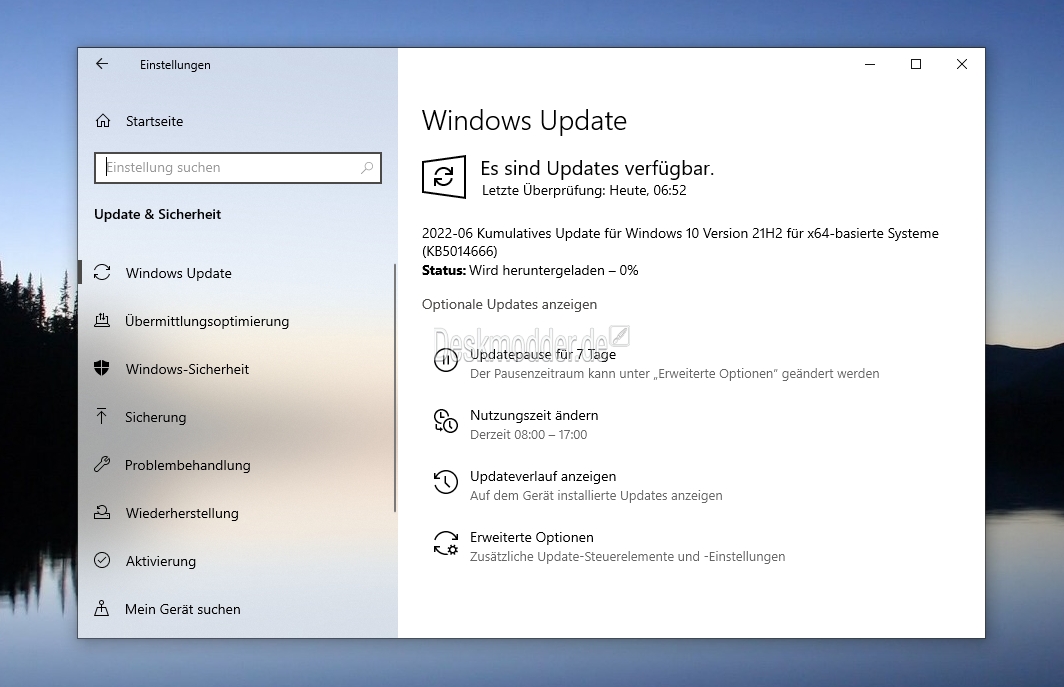The height and width of the screenshot is (687, 1064).
Task: Go to Wiederherstellung section
Action: [x=181, y=513]
